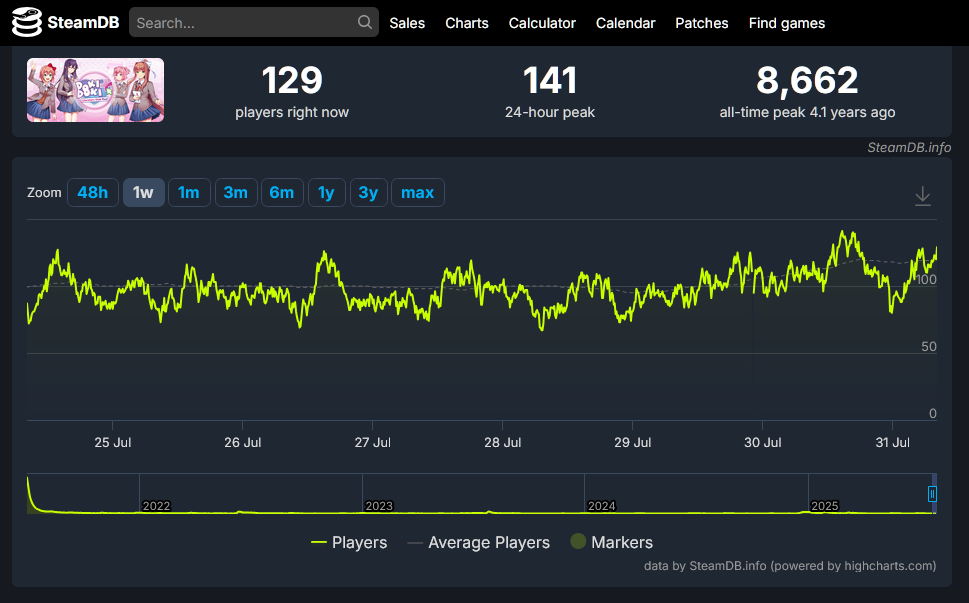Select the 1w zoom button

143,193
